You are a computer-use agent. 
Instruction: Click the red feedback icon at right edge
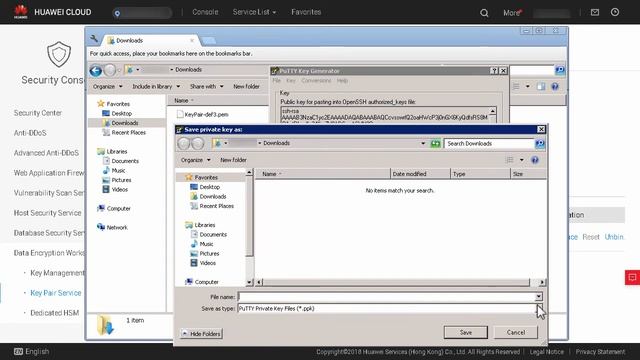click(632, 278)
